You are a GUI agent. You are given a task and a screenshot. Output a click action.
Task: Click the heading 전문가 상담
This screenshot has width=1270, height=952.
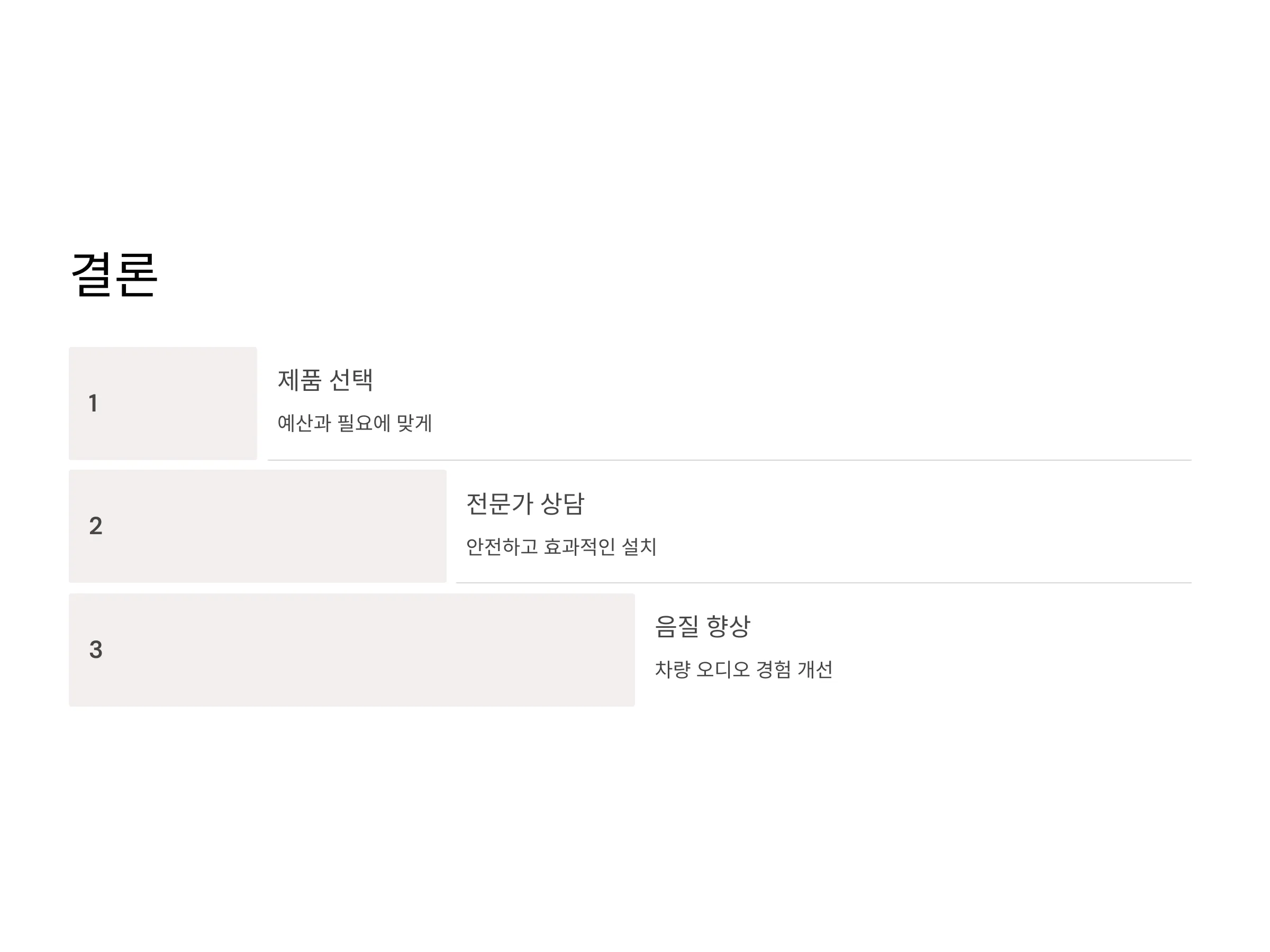pos(525,504)
